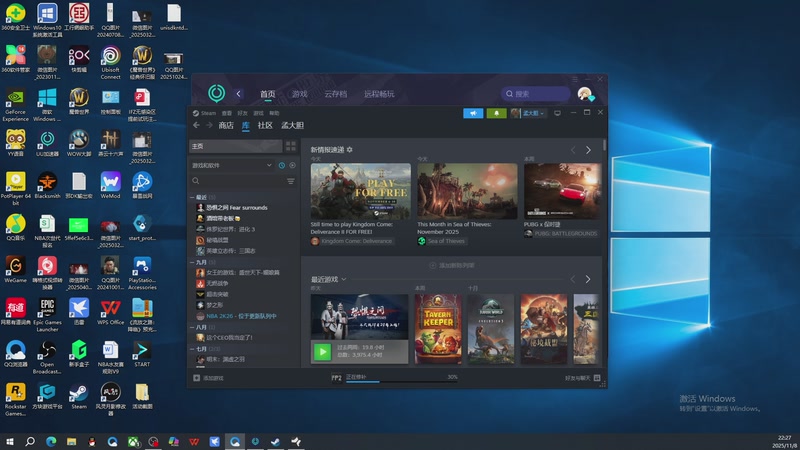
Task: Click the UU accelerator search box
Action: click(536, 94)
